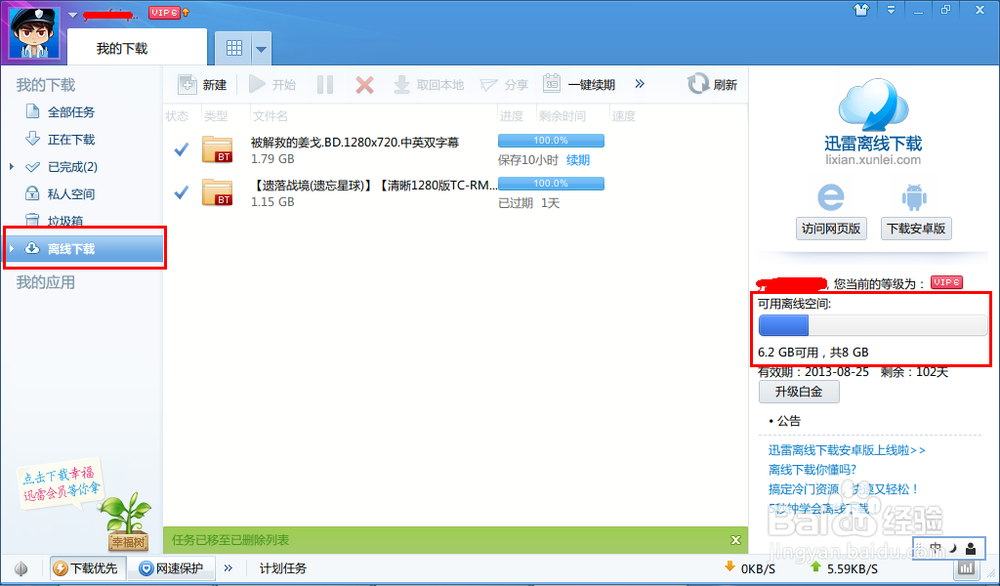The image size is (1000, 586).
Task: Click the upload speed 5.59KB/S indicator
Action: 843,568
